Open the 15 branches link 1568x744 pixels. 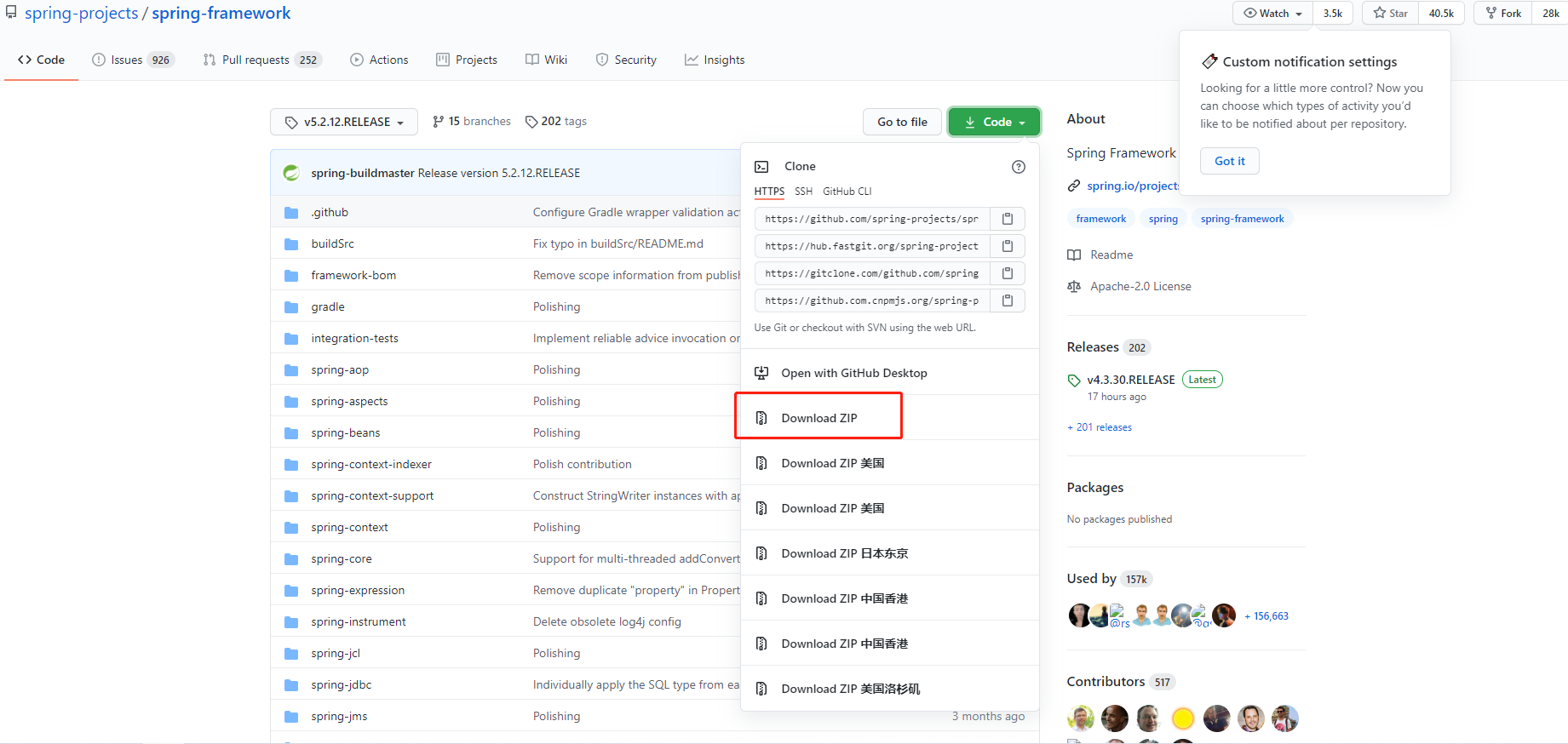coord(472,122)
